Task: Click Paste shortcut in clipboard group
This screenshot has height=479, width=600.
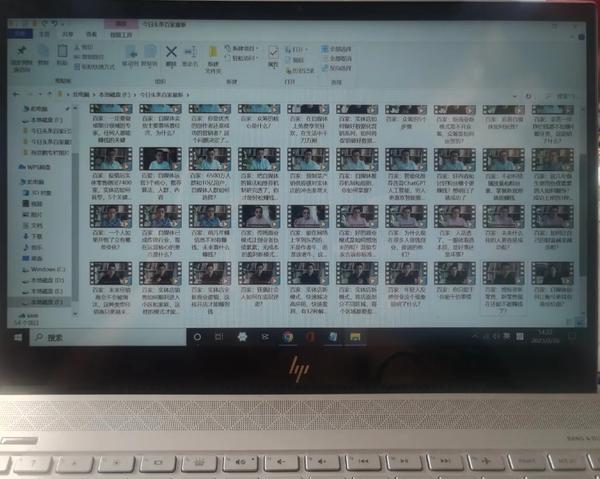Action: [95, 67]
